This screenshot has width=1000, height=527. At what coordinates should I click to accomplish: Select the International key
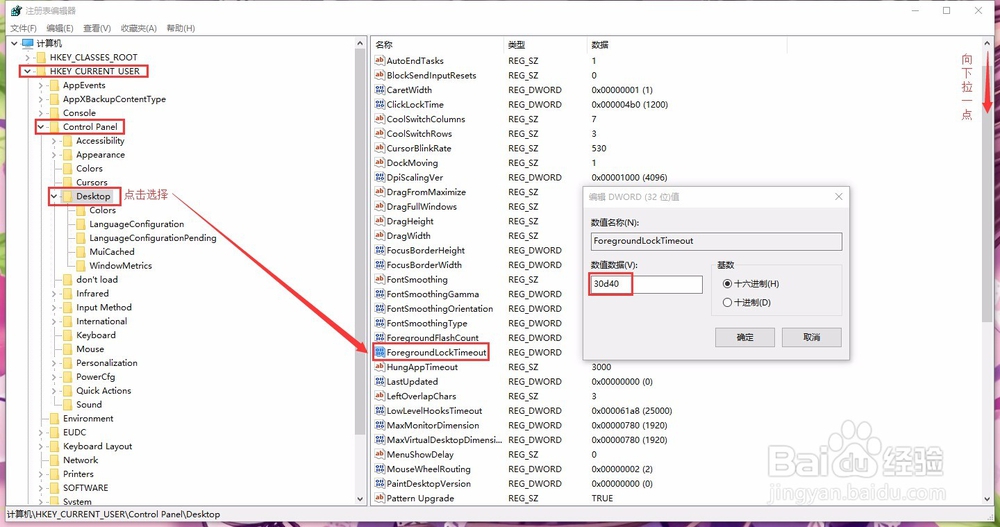pos(101,322)
